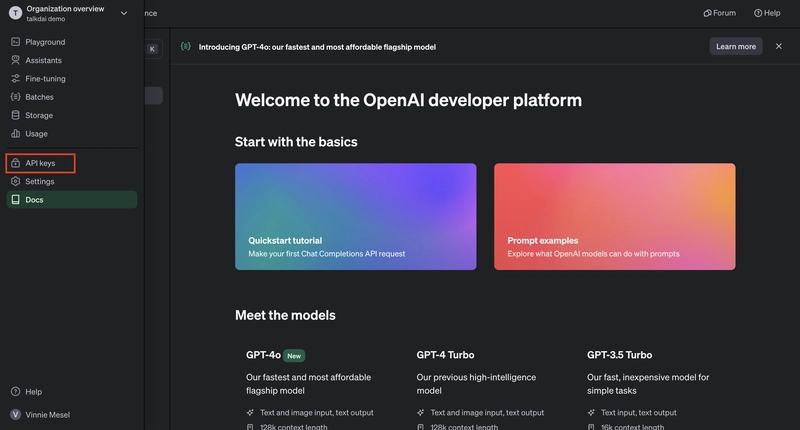Click the GPT-4 Turbo model heading

445,355
